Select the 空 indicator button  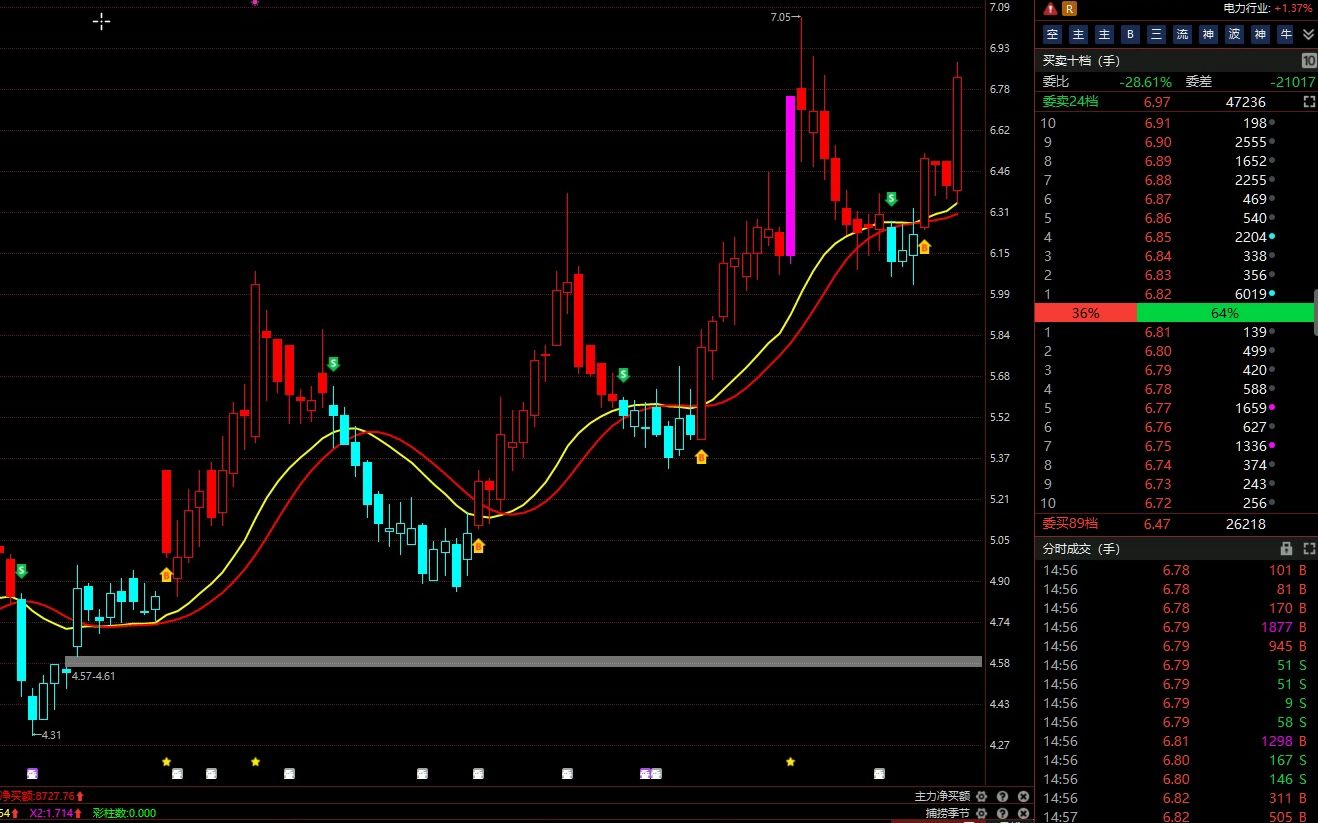(x=1052, y=34)
